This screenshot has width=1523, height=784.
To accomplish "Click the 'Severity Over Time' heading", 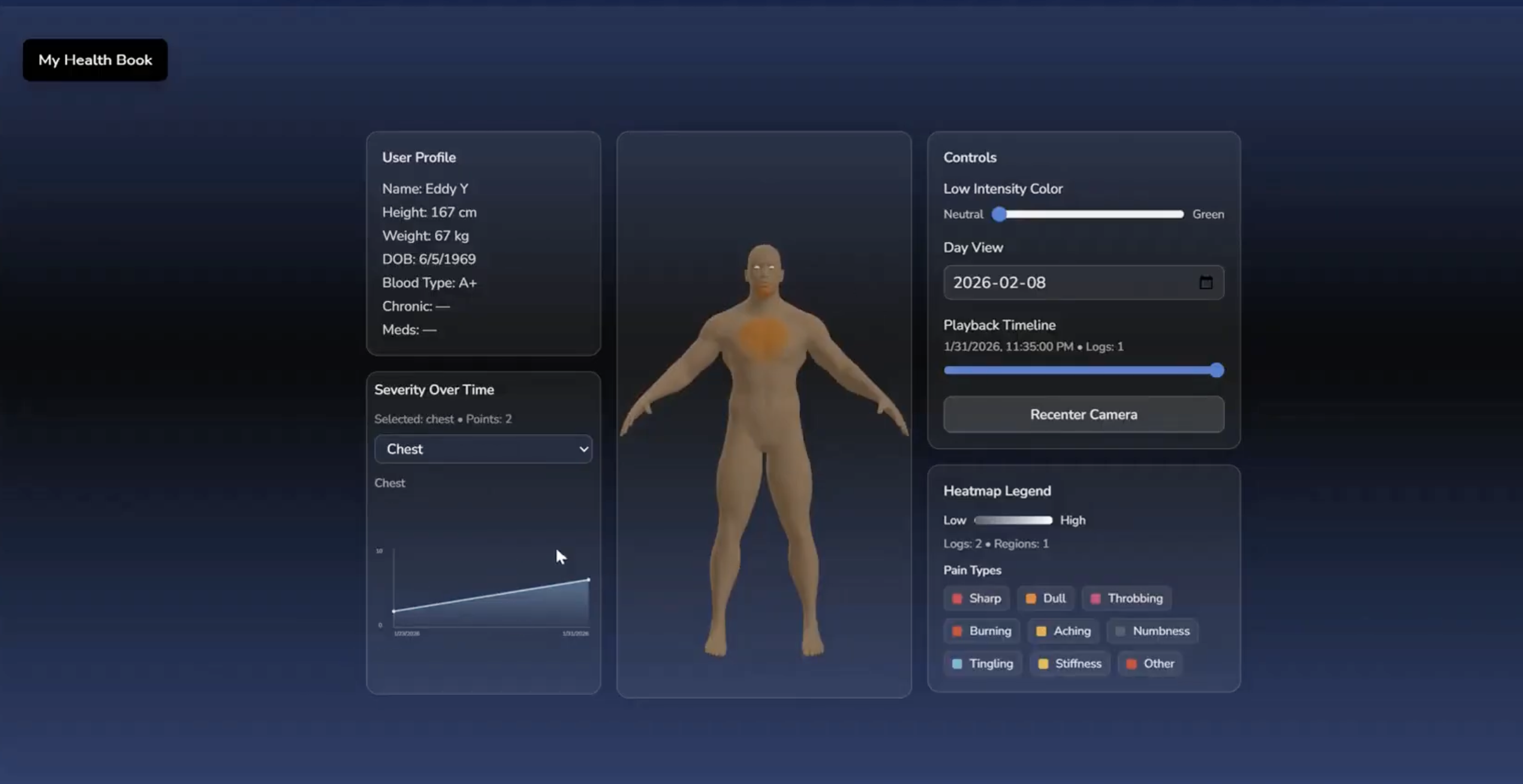I will pos(434,390).
